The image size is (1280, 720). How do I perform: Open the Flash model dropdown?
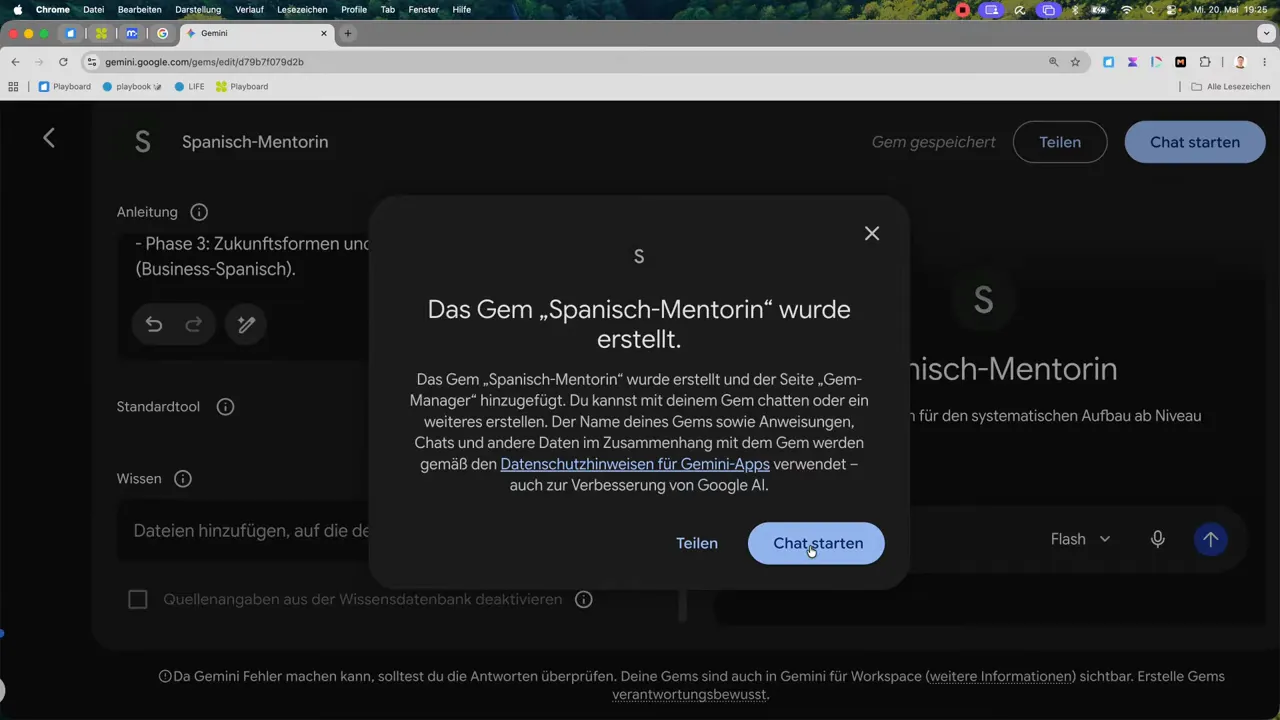click(x=1081, y=539)
